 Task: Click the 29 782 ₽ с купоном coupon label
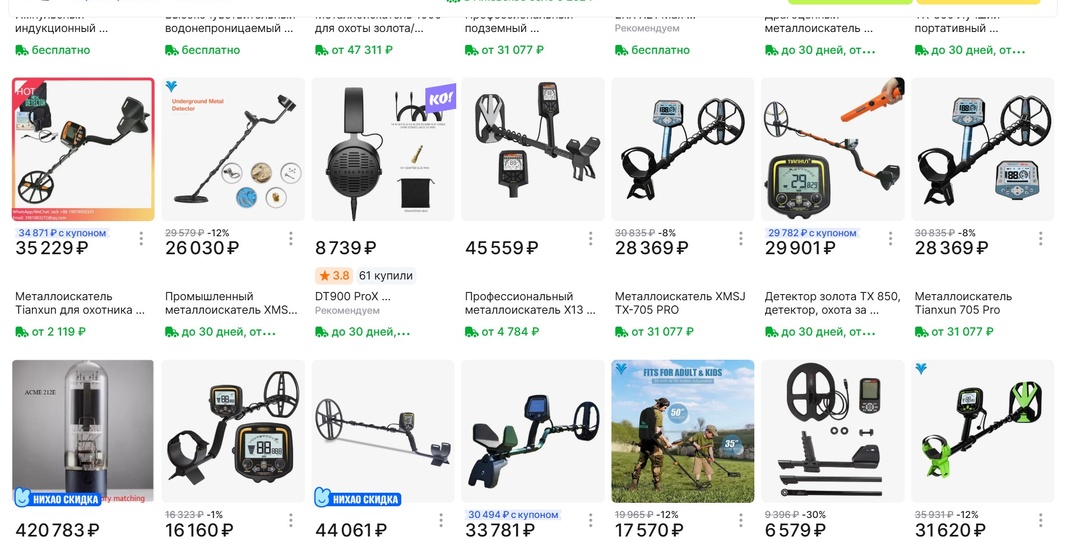(811, 233)
